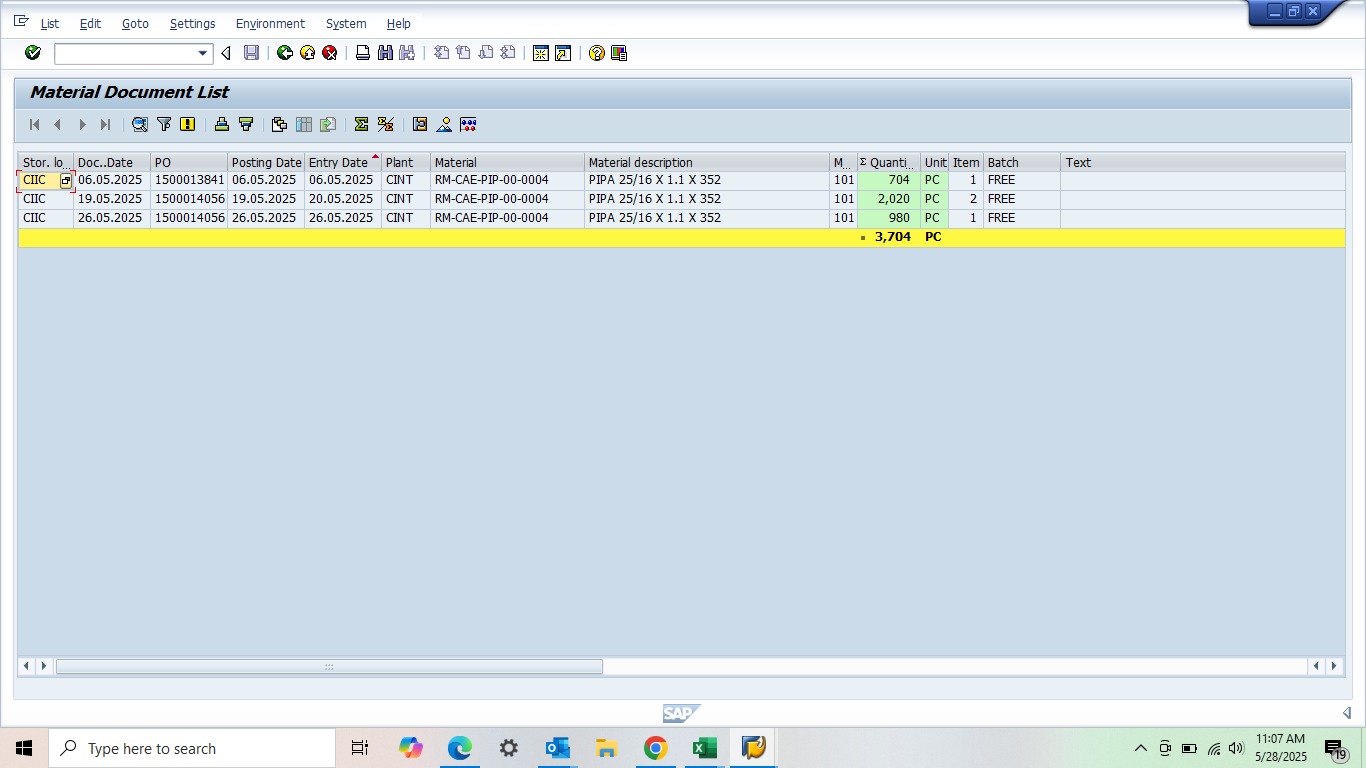1366x768 pixels.
Task: Click the Set Filter funnel icon
Action: [x=164, y=125]
